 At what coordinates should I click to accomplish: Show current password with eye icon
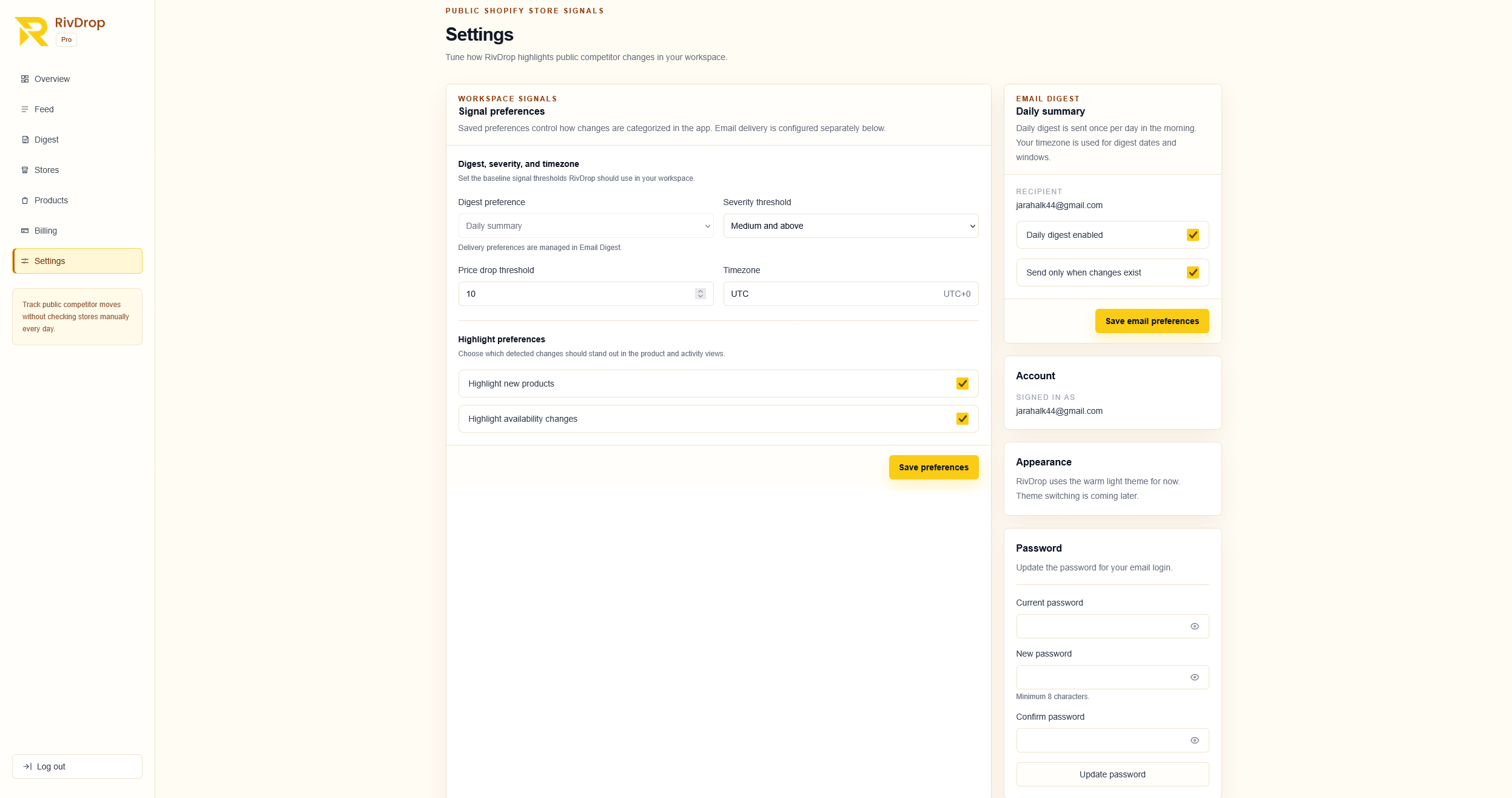click(1194, 626)
